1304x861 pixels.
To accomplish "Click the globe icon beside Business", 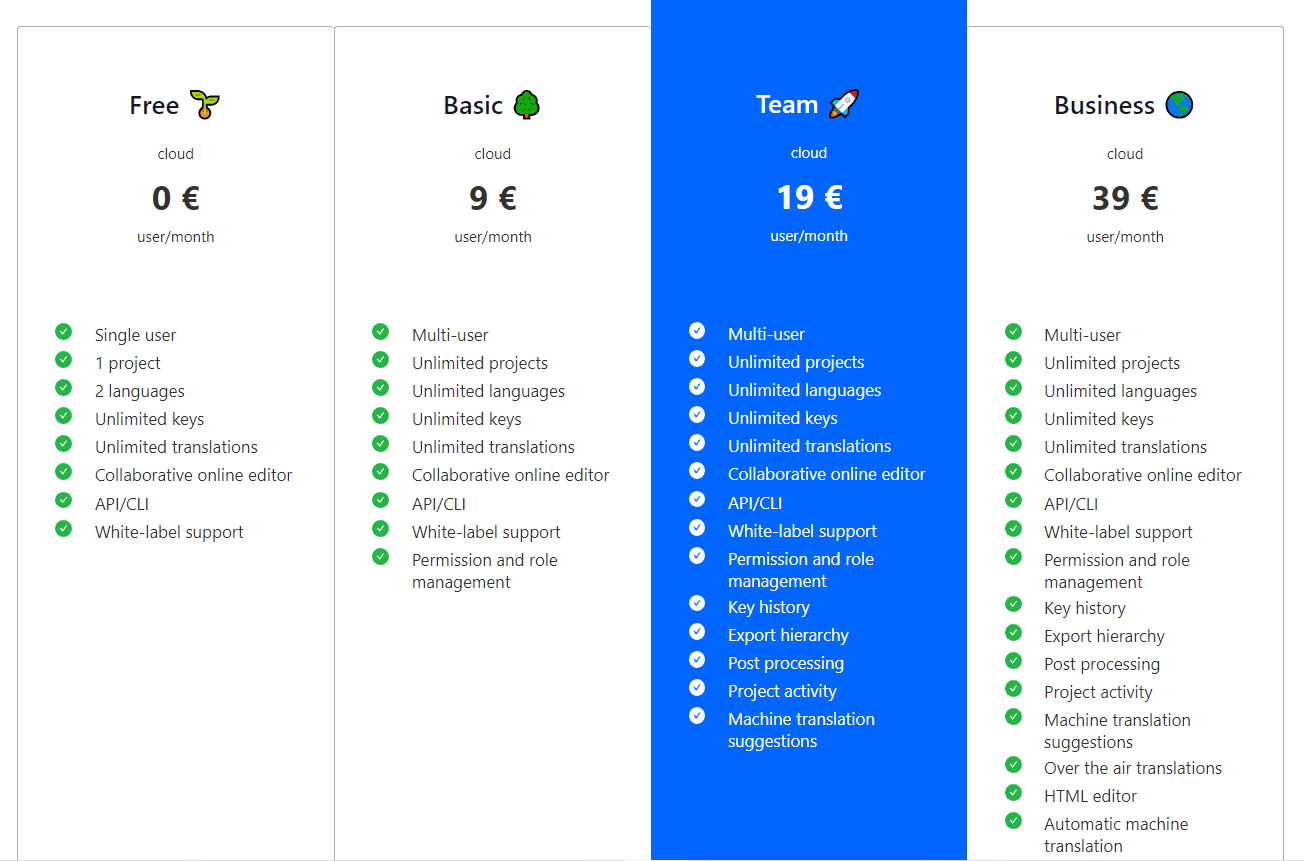I will [1179, 105].
